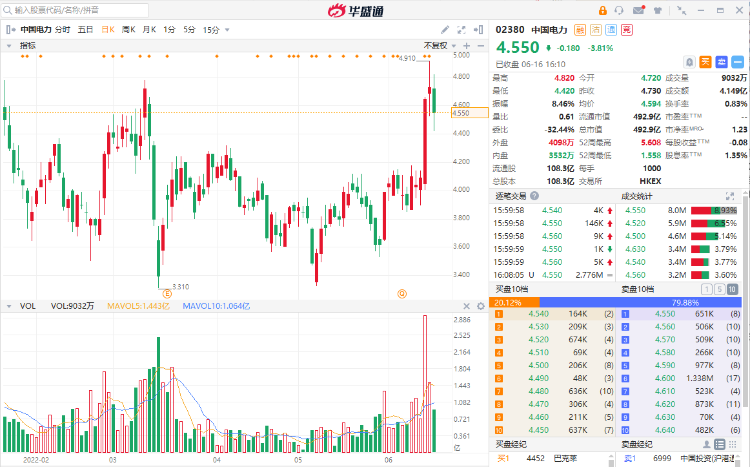This screenshot has height=467, width=750.
Task: Select the 日K chart tab
Action: [108, 30]
